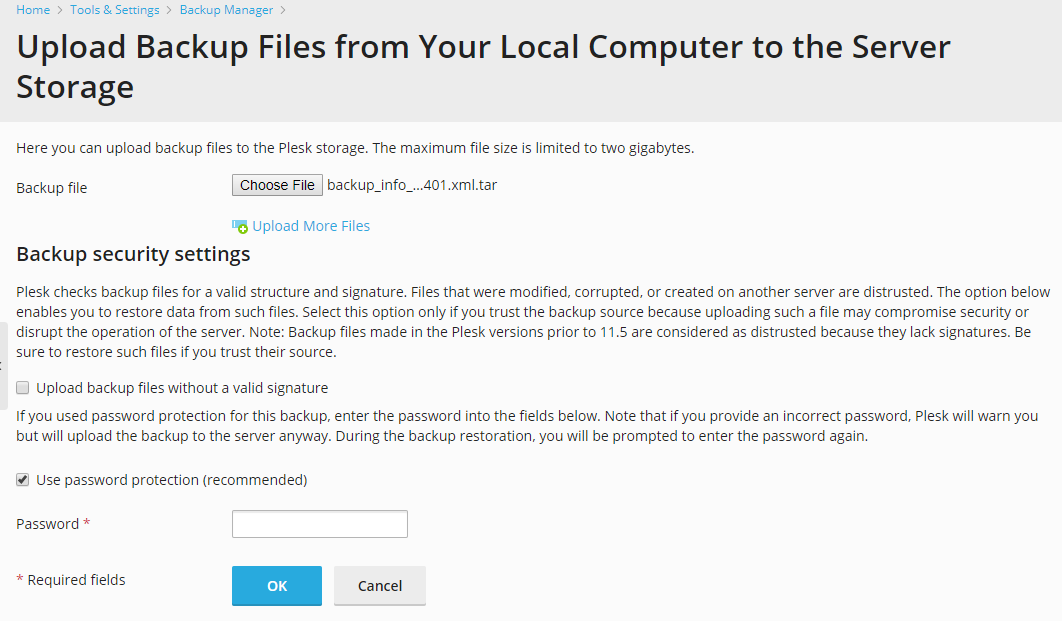Focus the Password input field
The height and width of the screenshot is (621, 1062).
pyautogui.click(x=319, y=524)
